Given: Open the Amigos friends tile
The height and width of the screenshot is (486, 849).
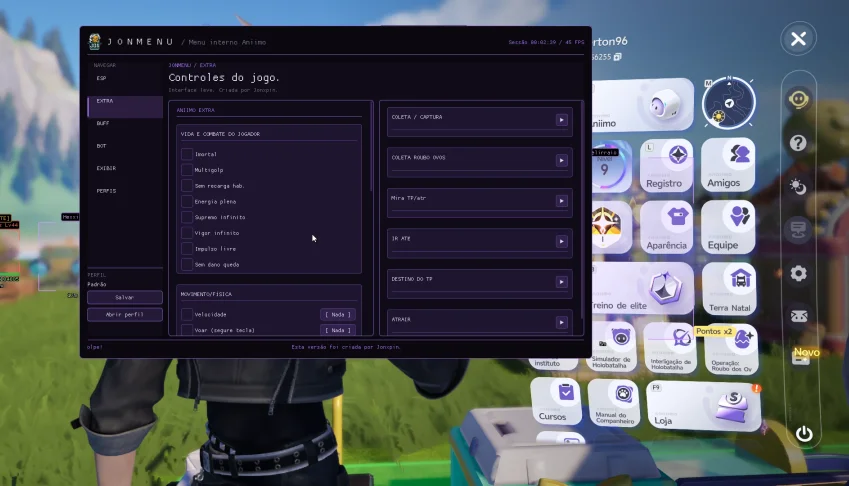Looking at the screenshot, I should click(x=728, y=165).
